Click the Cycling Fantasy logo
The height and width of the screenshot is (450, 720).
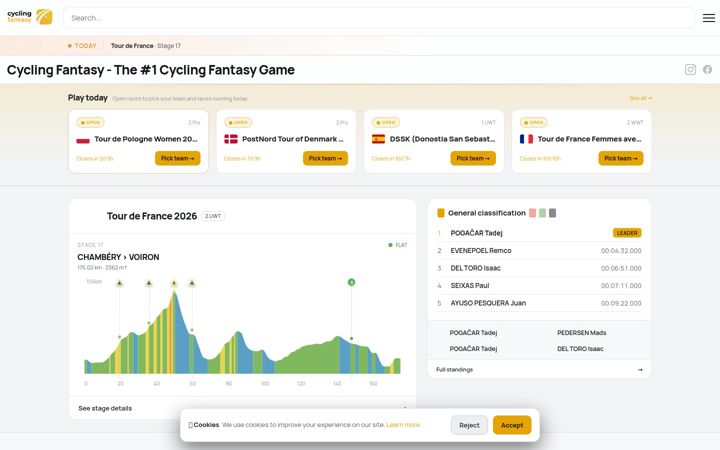[x=30, y=17]
